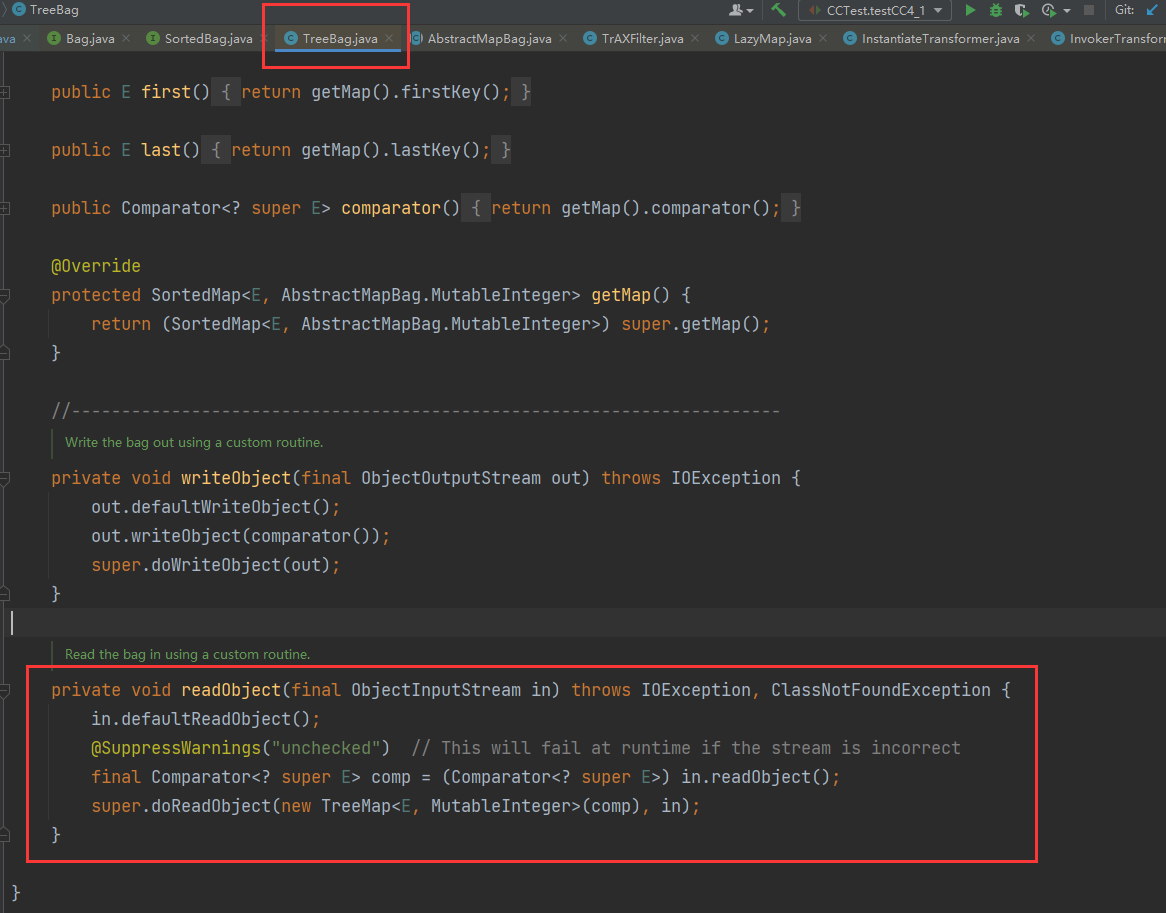Place the cursor on the blank caret line

587,623
